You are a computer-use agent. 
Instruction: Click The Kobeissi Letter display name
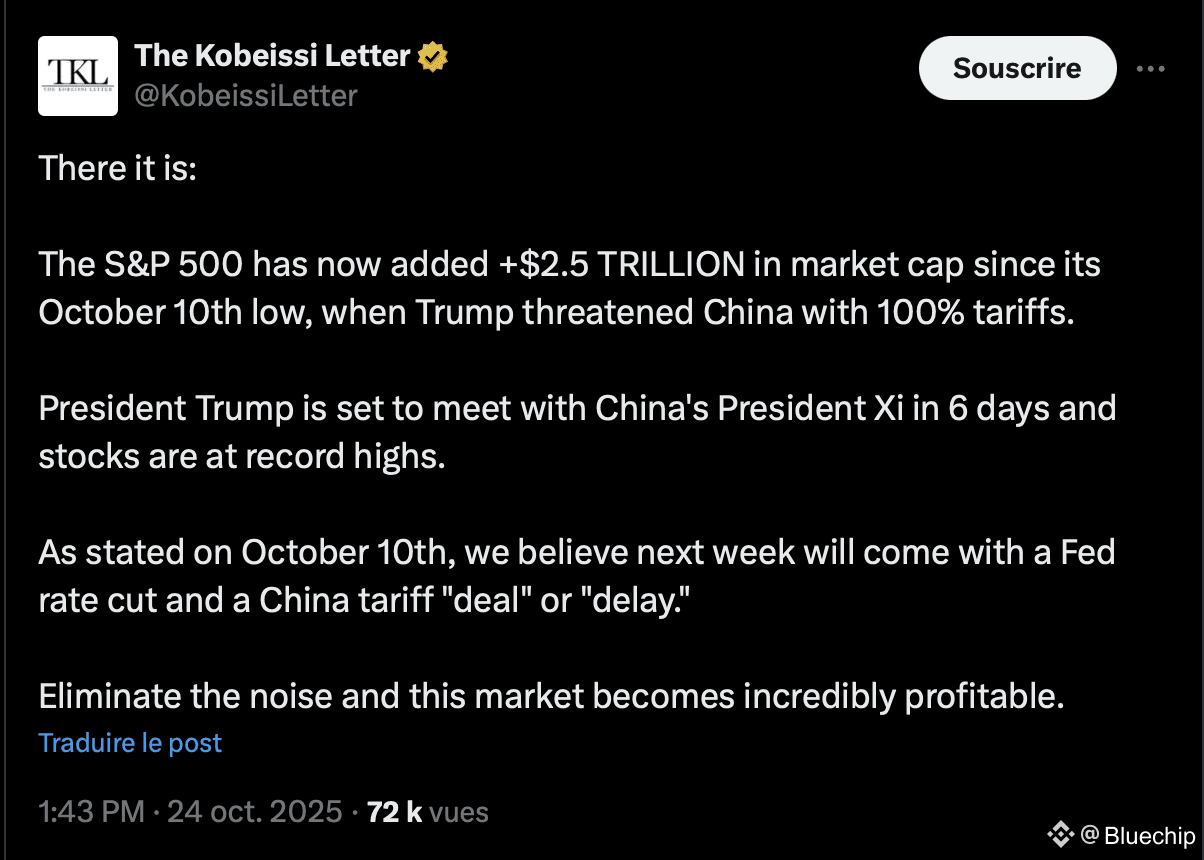pyautogui.click(x=272, y=56)
